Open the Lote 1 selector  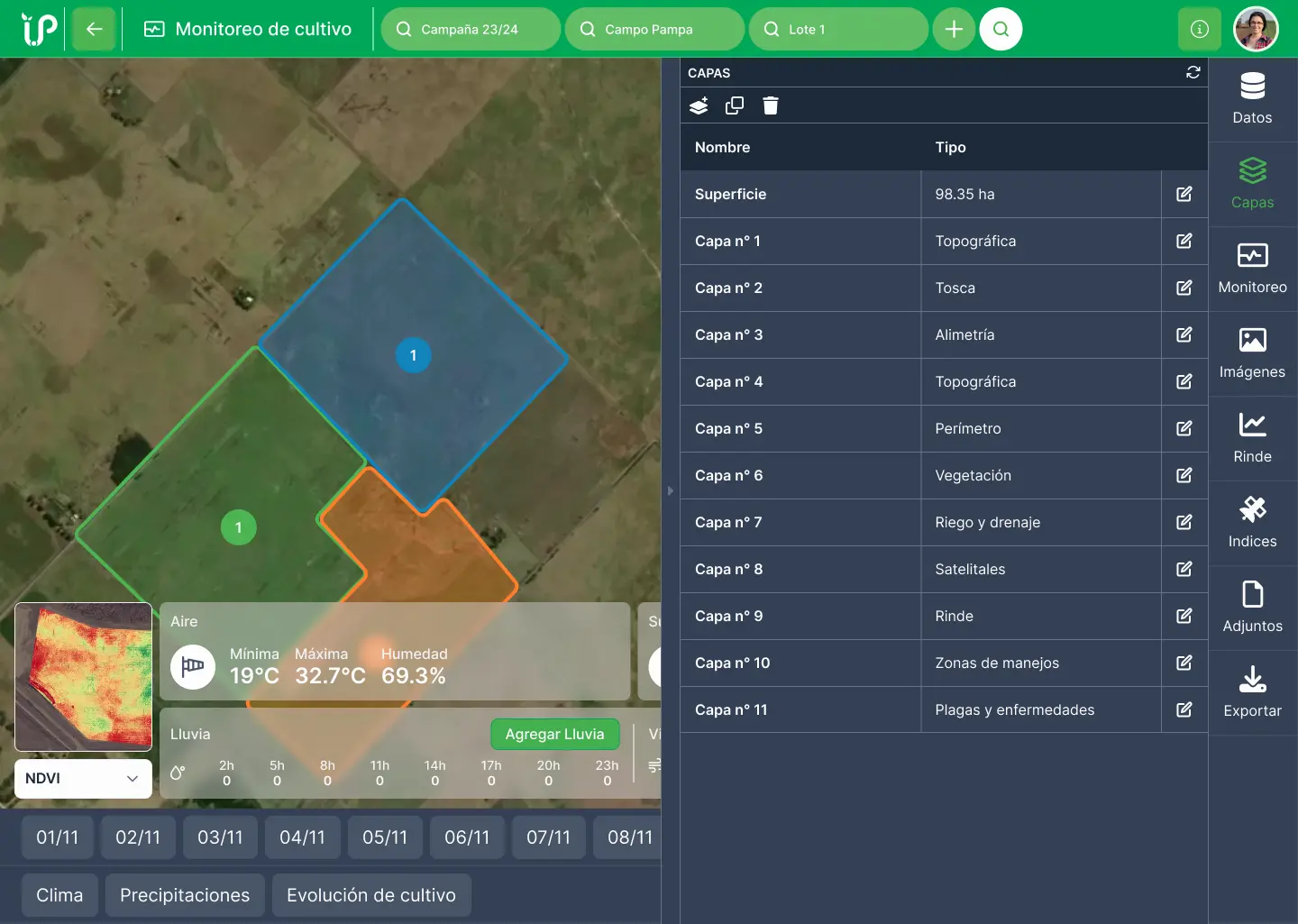click(x=838, y=29)
